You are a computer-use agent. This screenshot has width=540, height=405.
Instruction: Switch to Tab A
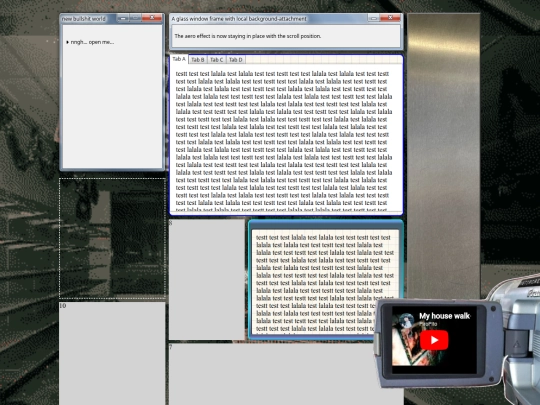[x=179, y=59]
